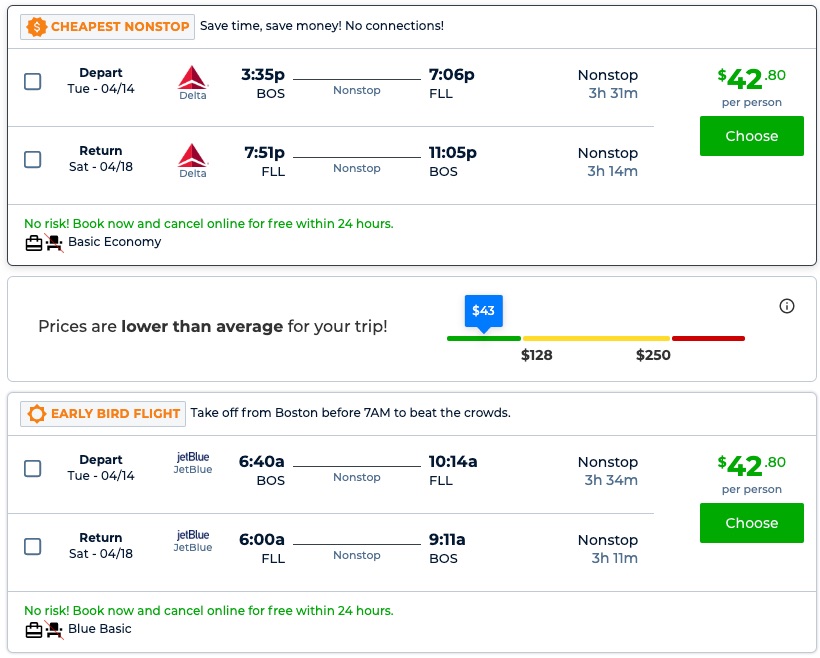
Task: Check the Delta 7:51p return flight checkbox
Action: (x=33, y=160)
